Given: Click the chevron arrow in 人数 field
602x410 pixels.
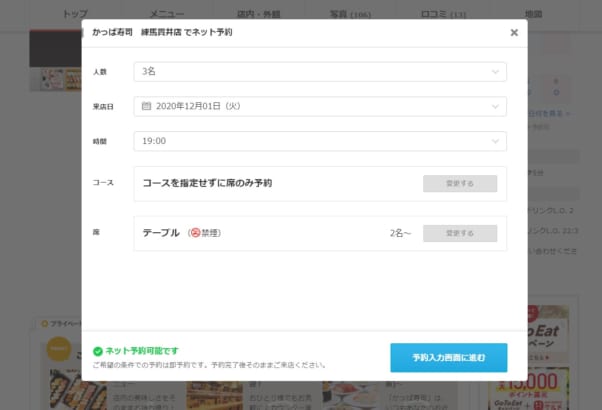Looking at the screenshot, I should pos(495,72).
